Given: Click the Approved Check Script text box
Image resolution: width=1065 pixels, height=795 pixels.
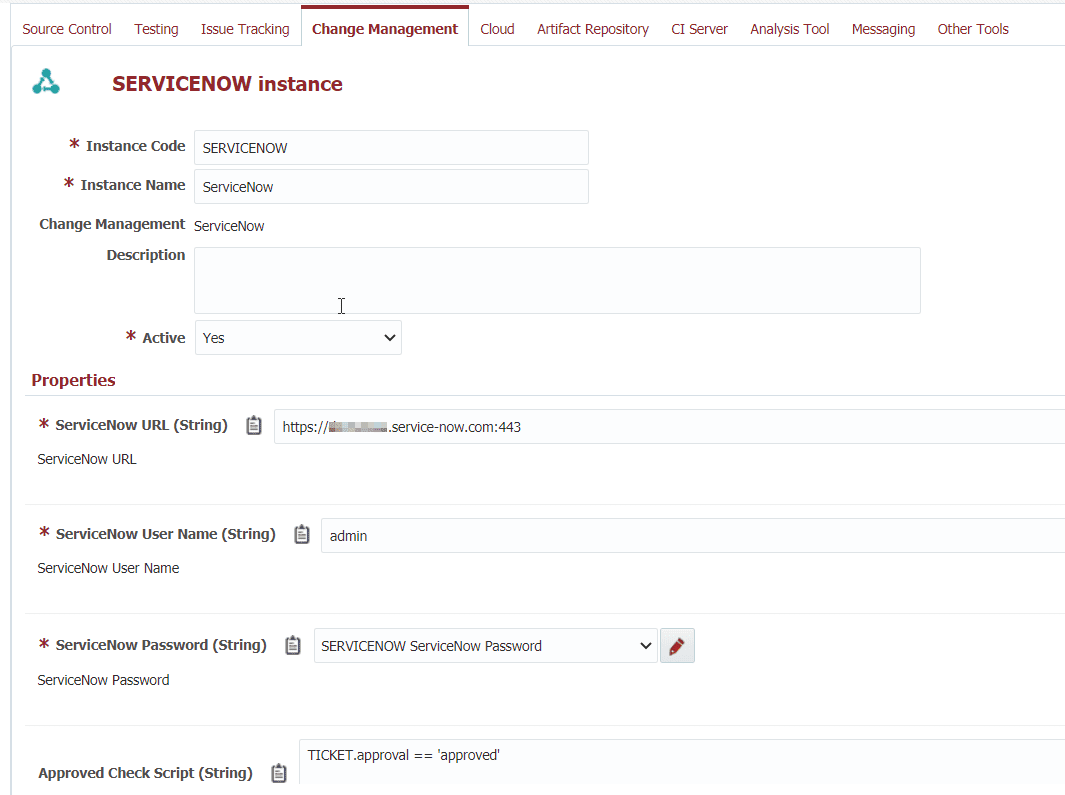Looking at the screenshot, I should click(682, 764).
